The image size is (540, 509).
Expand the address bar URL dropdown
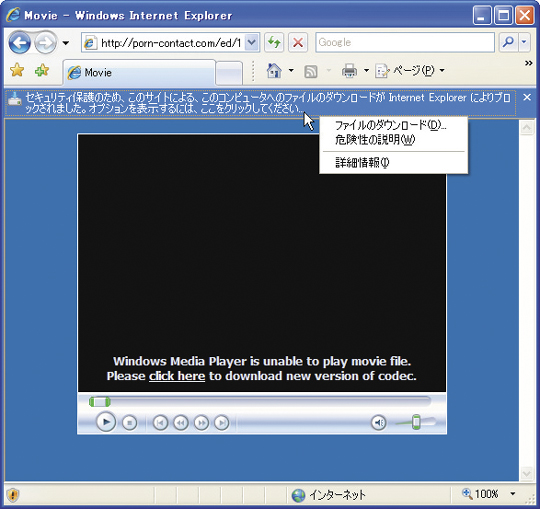(252, 43)
